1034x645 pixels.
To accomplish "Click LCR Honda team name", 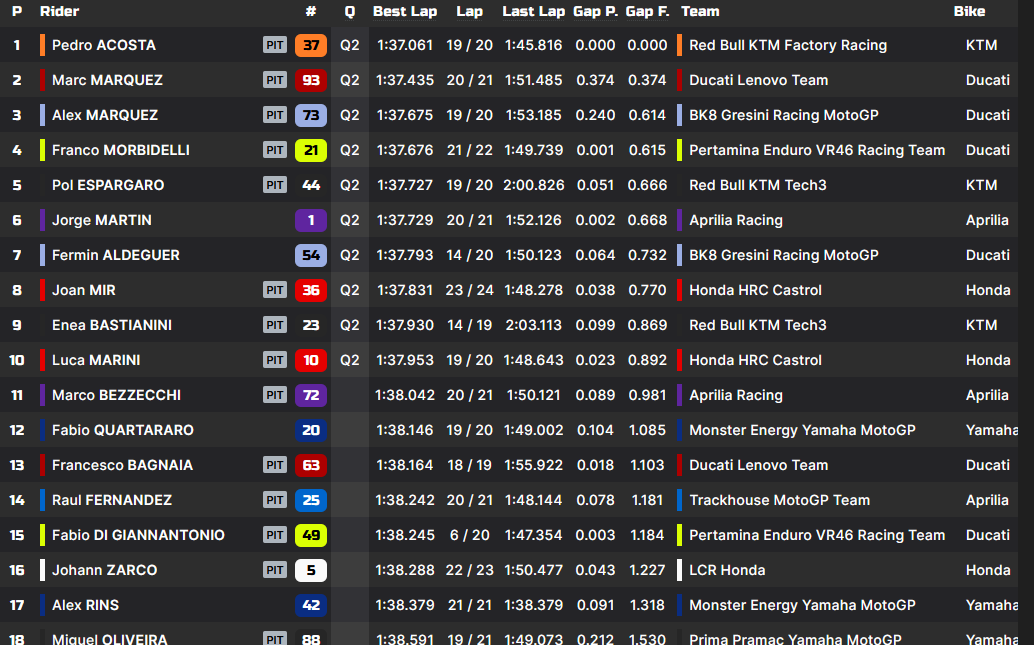I will click(727, 569).
